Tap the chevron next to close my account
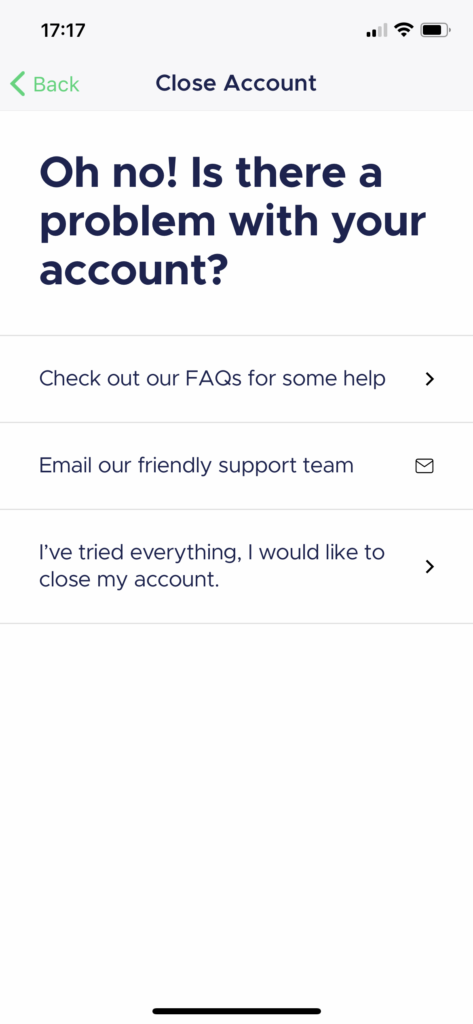This screenshot has height=1024, width=473. click(x=429, y=566)
